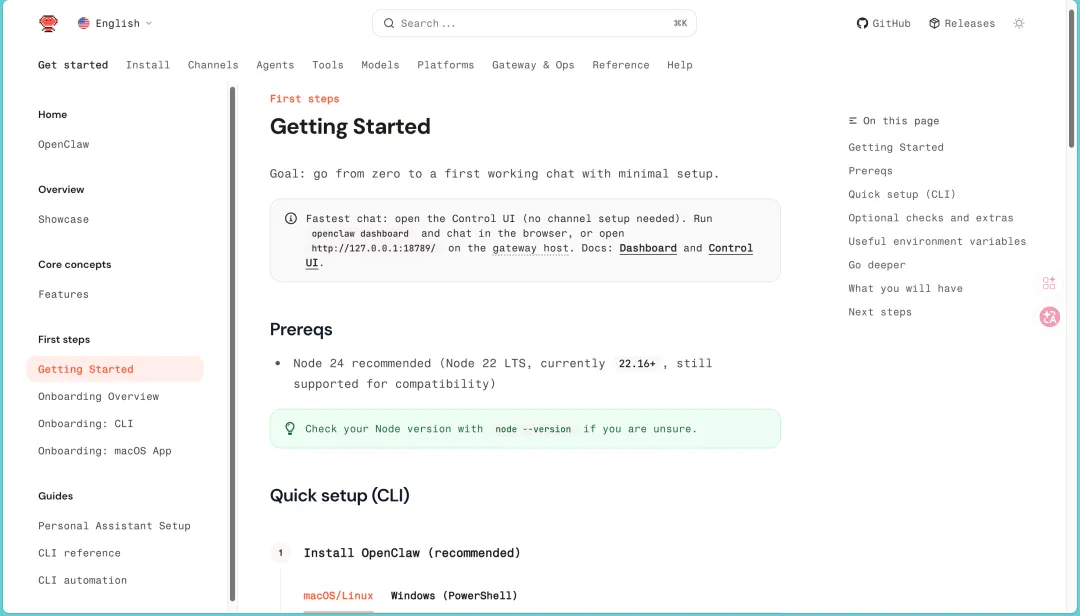Switch to the Gateway & Ops tab
This screenshot has height=616, width=1080.
click(533, 65)
